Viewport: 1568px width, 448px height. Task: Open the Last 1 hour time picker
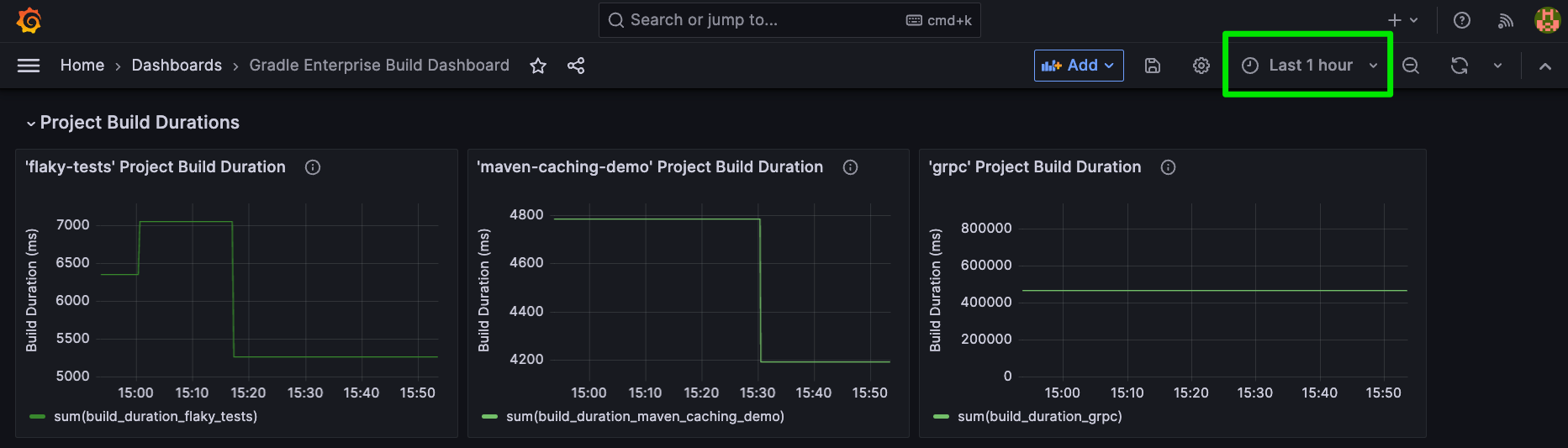coord(1310,66)
